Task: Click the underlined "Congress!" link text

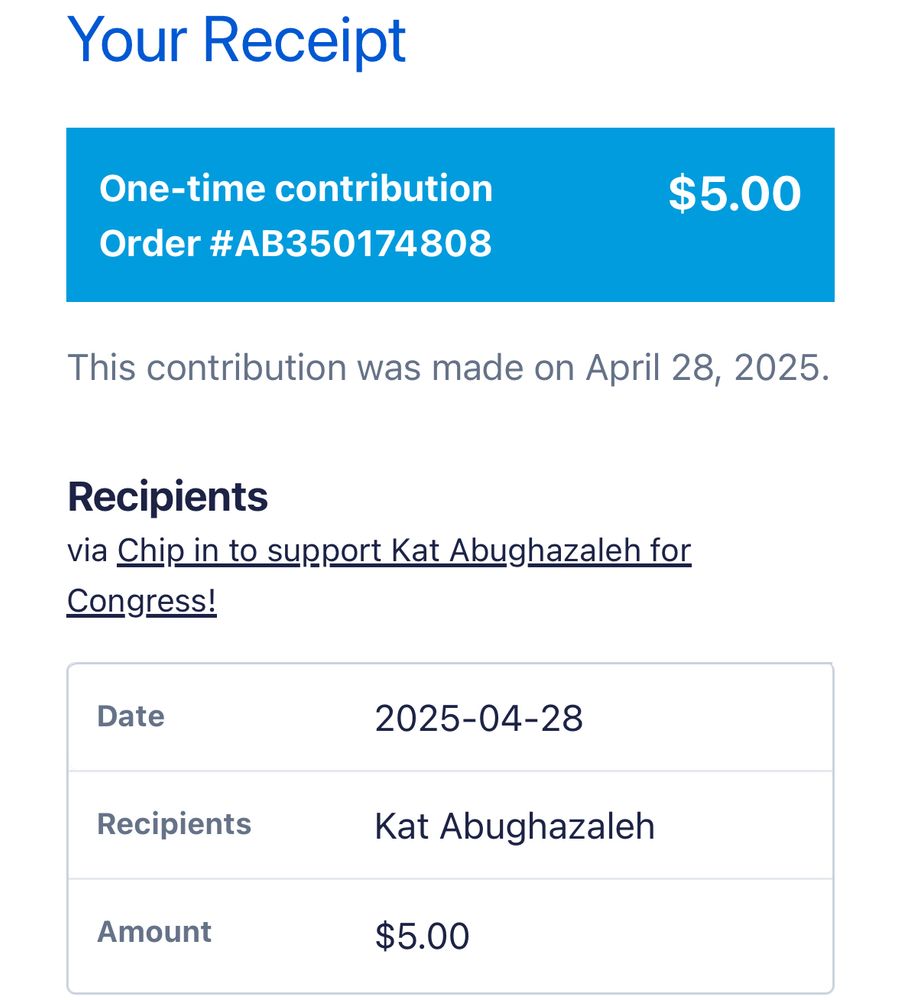Action: coord(141,602)
